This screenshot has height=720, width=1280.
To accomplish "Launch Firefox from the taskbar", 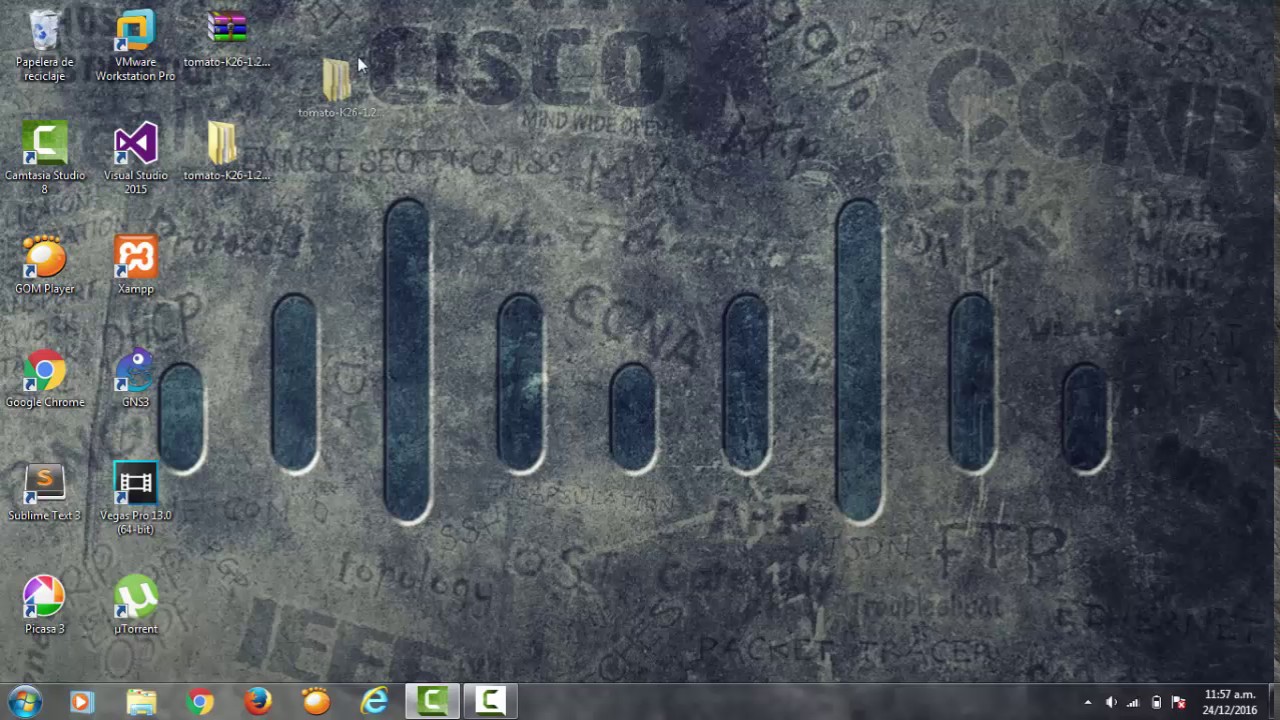I will [x=258, y=702].
